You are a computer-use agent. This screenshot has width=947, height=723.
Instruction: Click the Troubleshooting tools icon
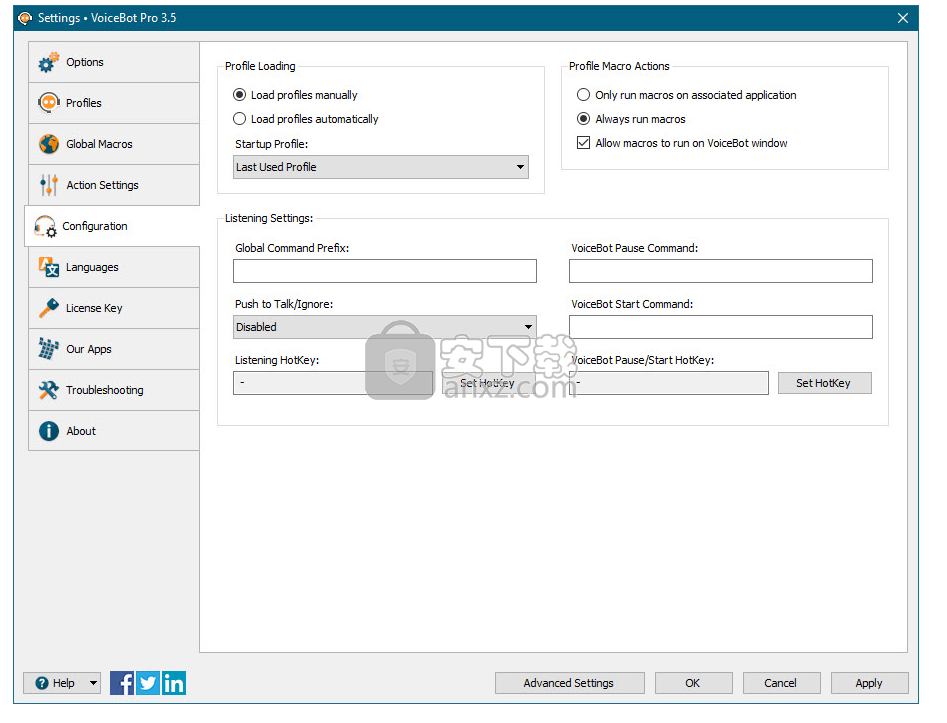(48, 390)
